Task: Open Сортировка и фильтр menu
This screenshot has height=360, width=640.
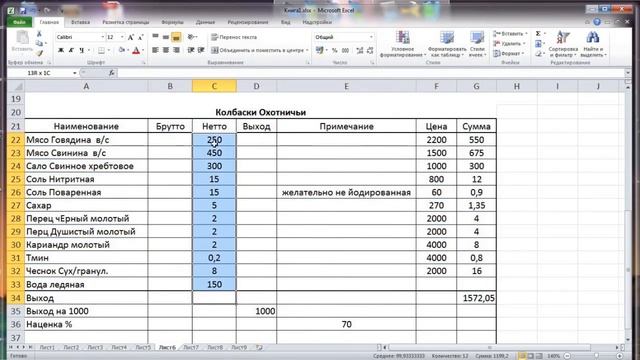Action: tap(563, 44)
